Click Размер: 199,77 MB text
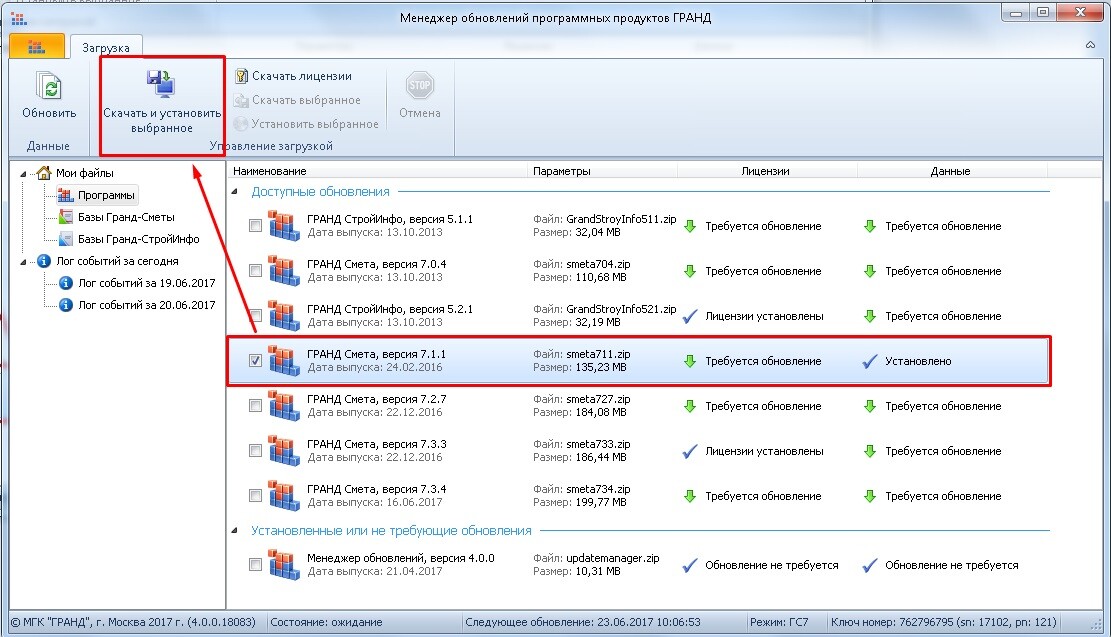 coord(580,502)
